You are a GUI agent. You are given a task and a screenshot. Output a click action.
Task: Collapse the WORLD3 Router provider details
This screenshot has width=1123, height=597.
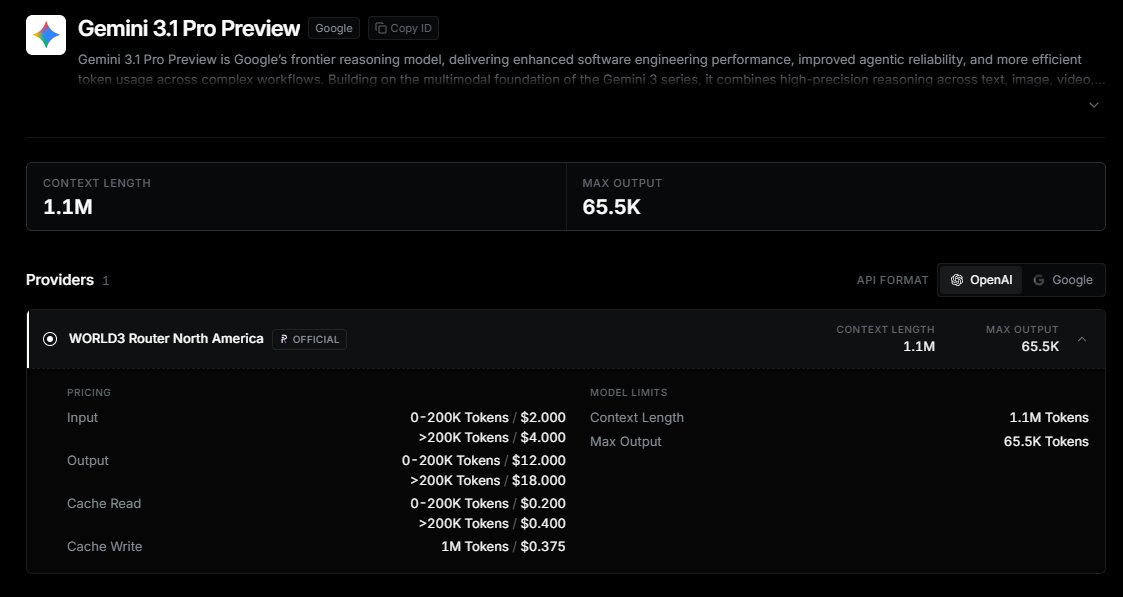pos(1081,339)
